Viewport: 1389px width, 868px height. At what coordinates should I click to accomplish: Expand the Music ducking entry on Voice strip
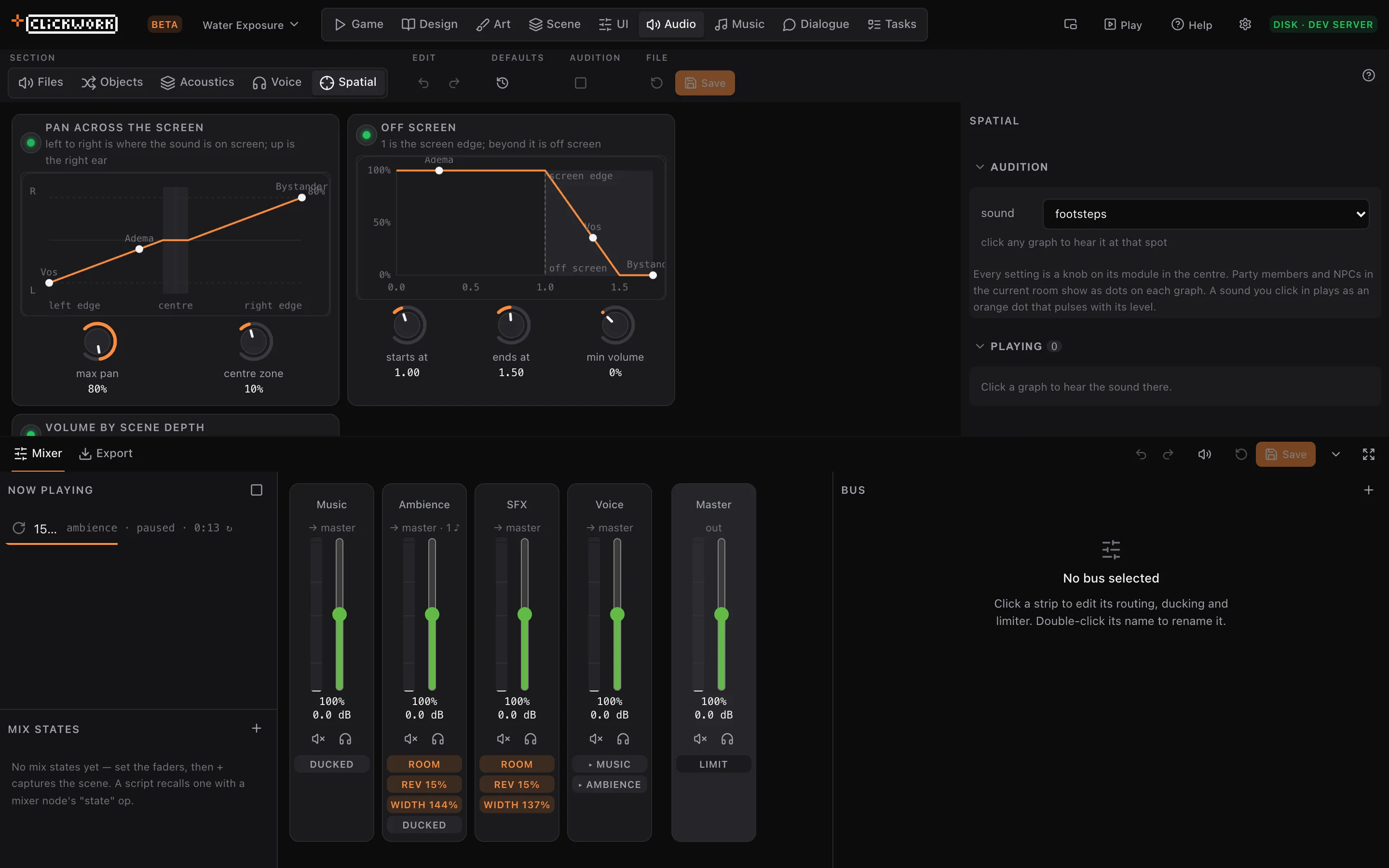pos(610,764)
